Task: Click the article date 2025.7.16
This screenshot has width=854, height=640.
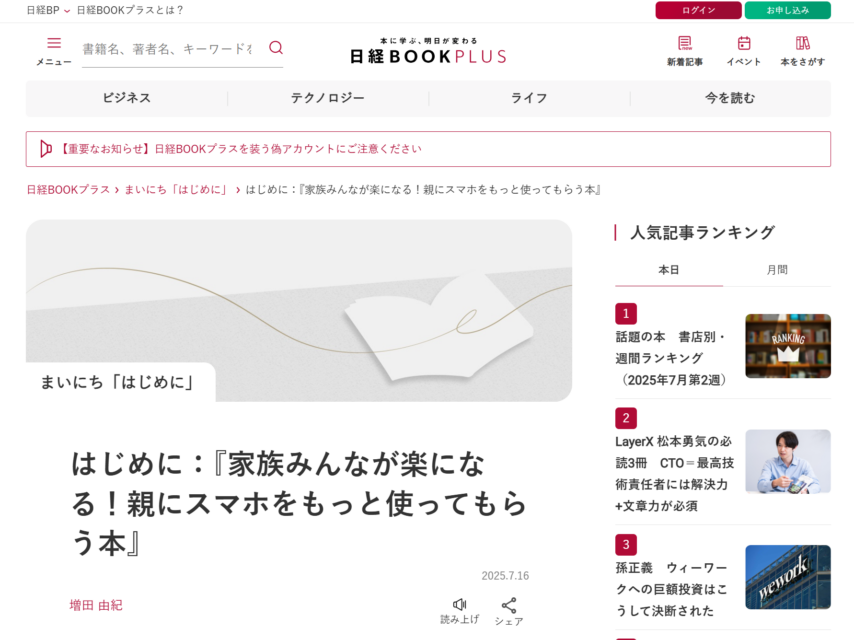Action: [505, 576]
